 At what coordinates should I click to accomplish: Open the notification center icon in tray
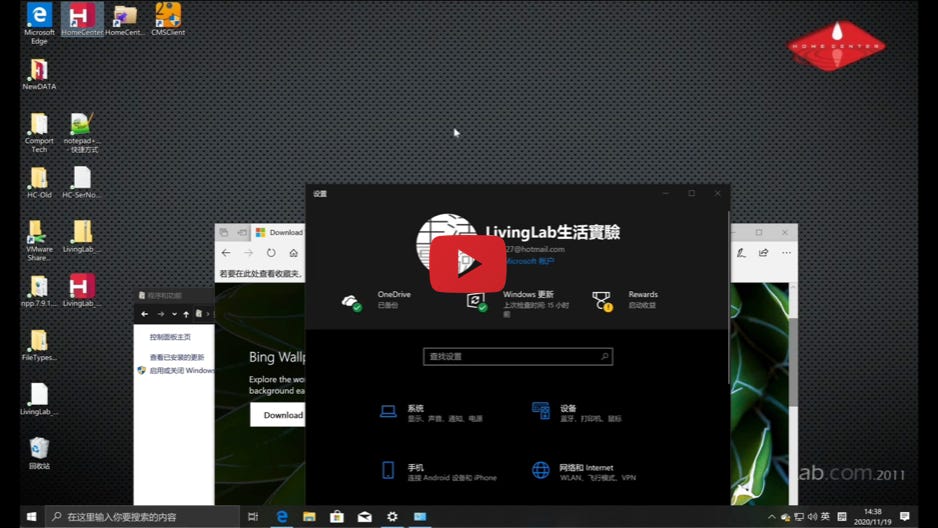pyautogui.click(x=904, y=517)
